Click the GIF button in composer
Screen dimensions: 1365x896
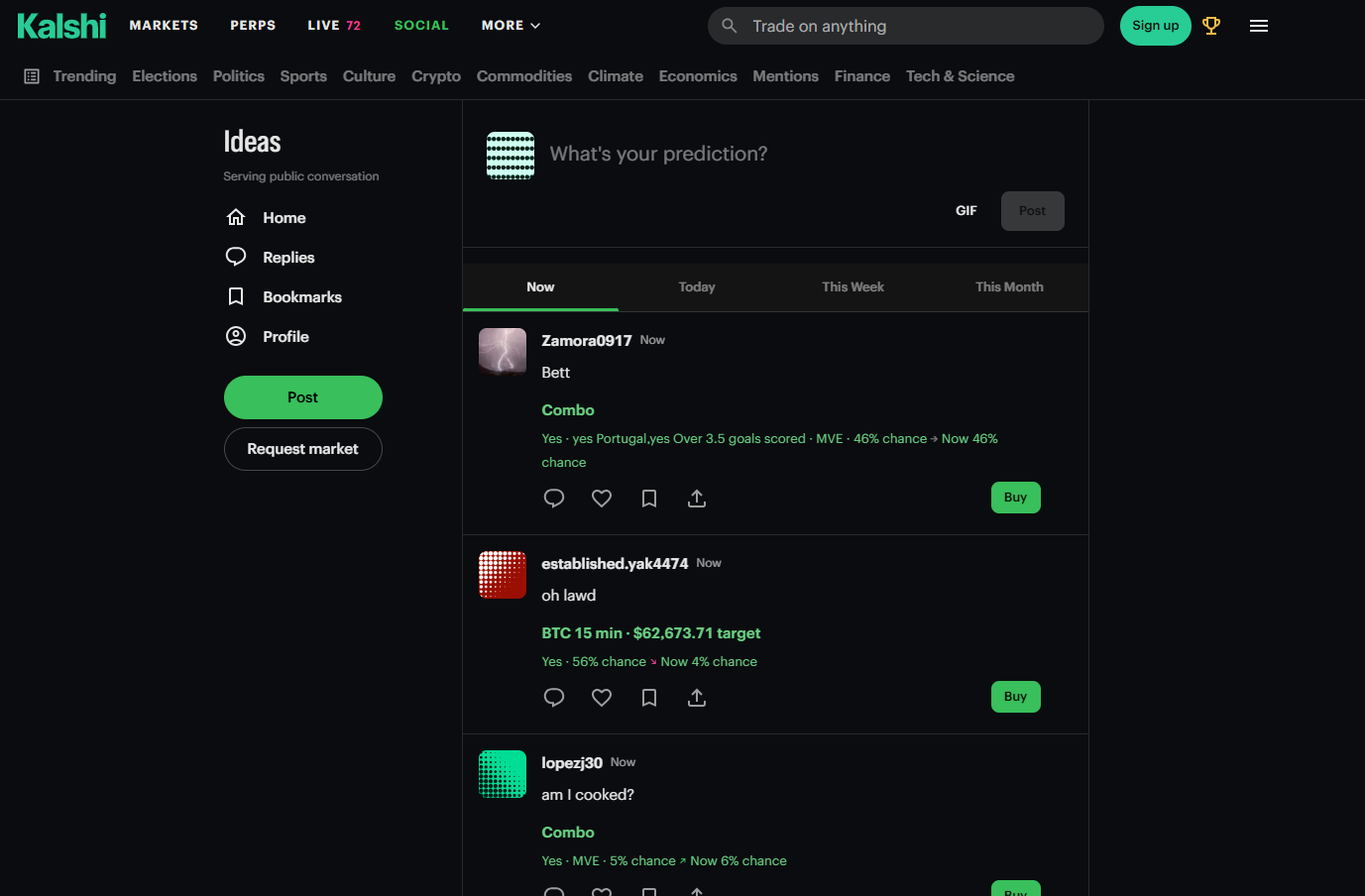[x=967, y=211]
